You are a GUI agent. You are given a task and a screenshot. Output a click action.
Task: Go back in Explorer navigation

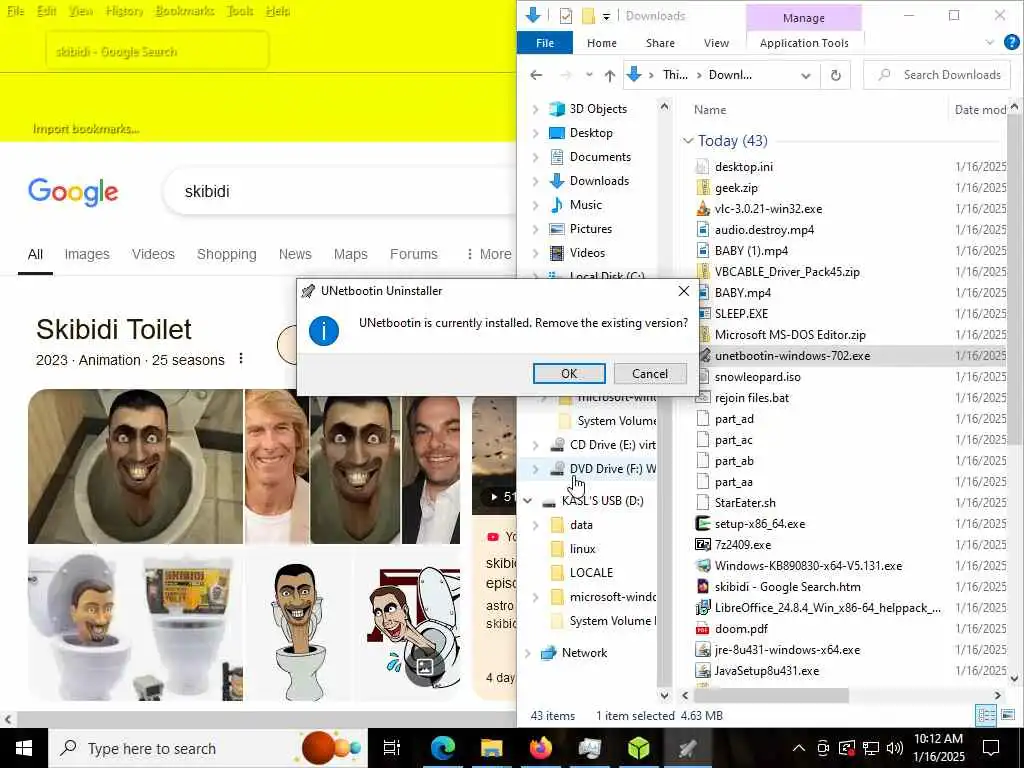coord(536,75)
